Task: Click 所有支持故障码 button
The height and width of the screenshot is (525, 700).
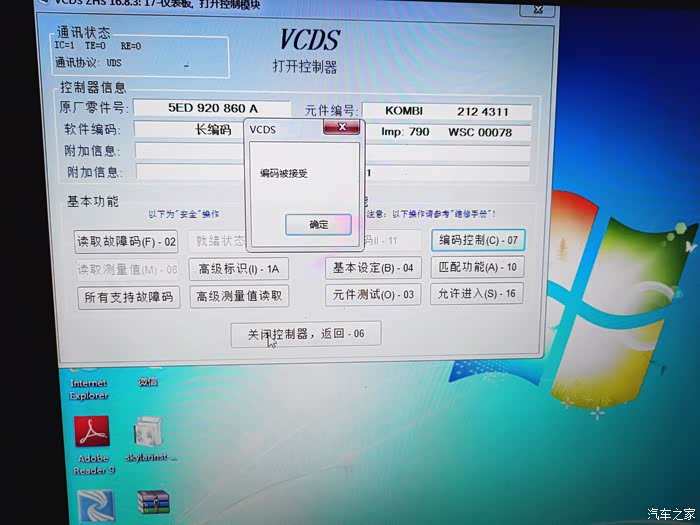Action: pos(128,297)
